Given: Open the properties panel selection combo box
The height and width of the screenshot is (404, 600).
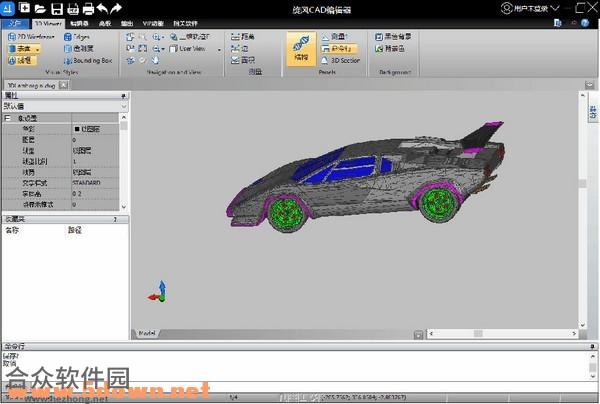Looking at the screenshot, I should click(65, 106).
